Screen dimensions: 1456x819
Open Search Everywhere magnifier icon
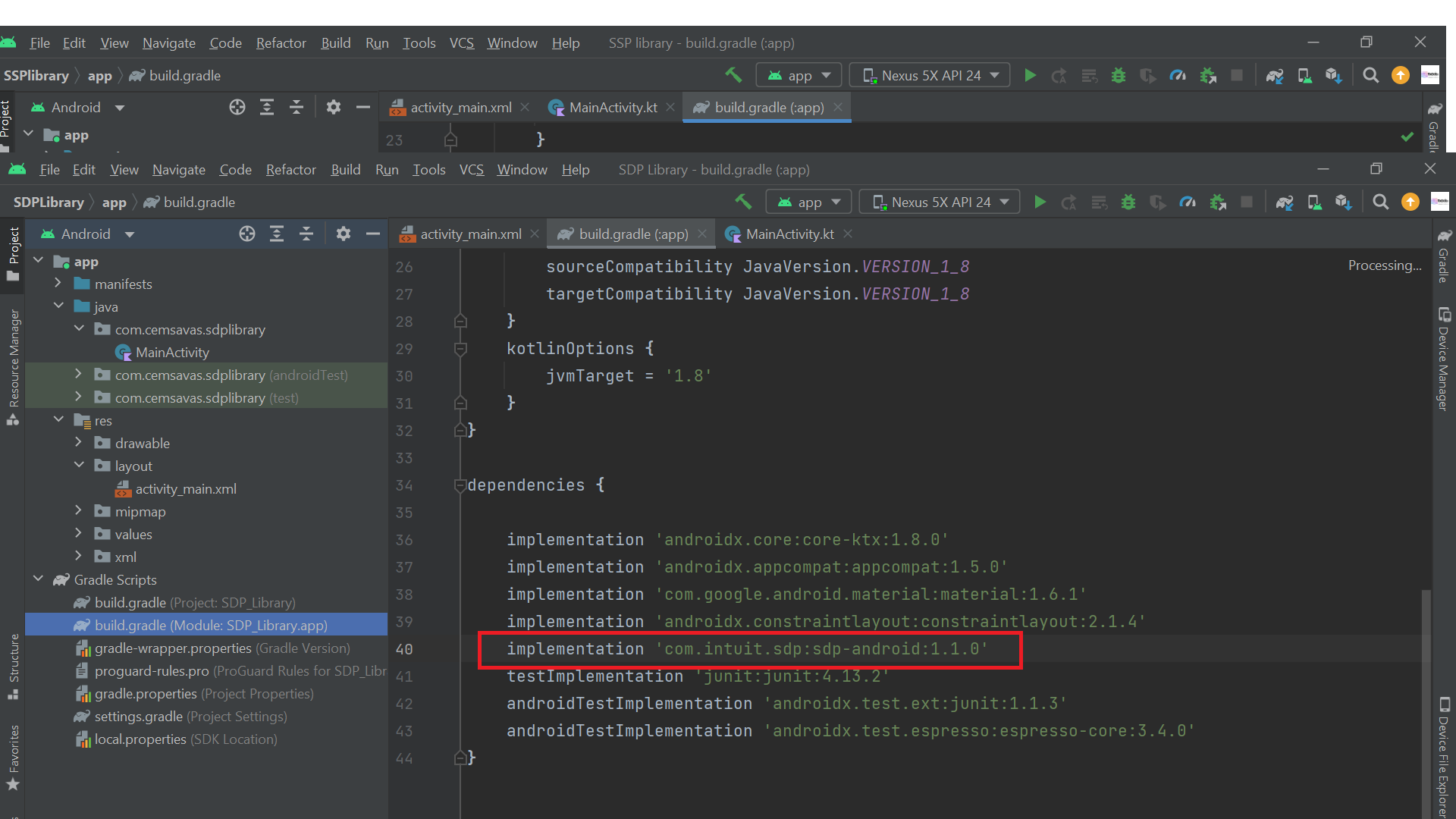1380,202
